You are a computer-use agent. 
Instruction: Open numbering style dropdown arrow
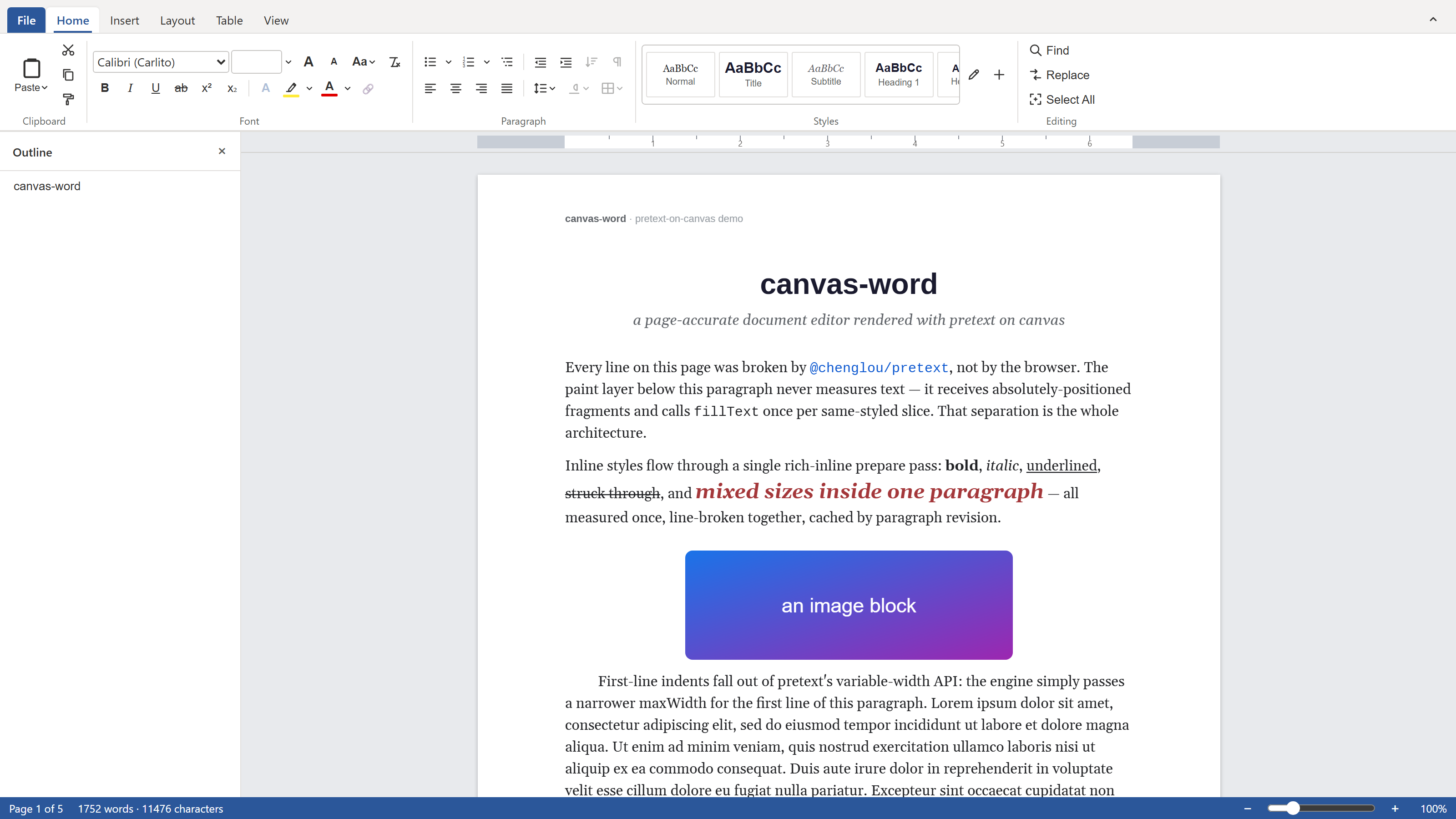(486, 62)
